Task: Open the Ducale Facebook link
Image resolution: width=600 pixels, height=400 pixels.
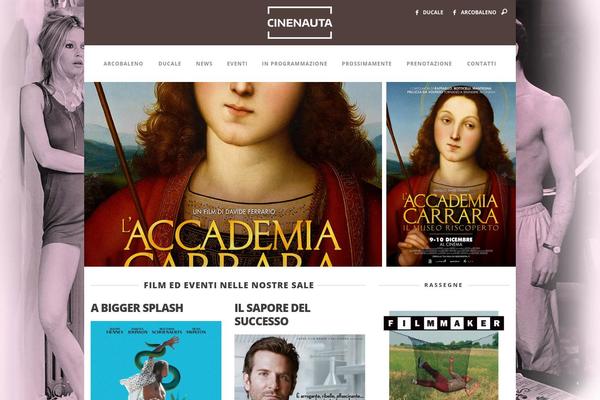Action: [x=429, y=12]
